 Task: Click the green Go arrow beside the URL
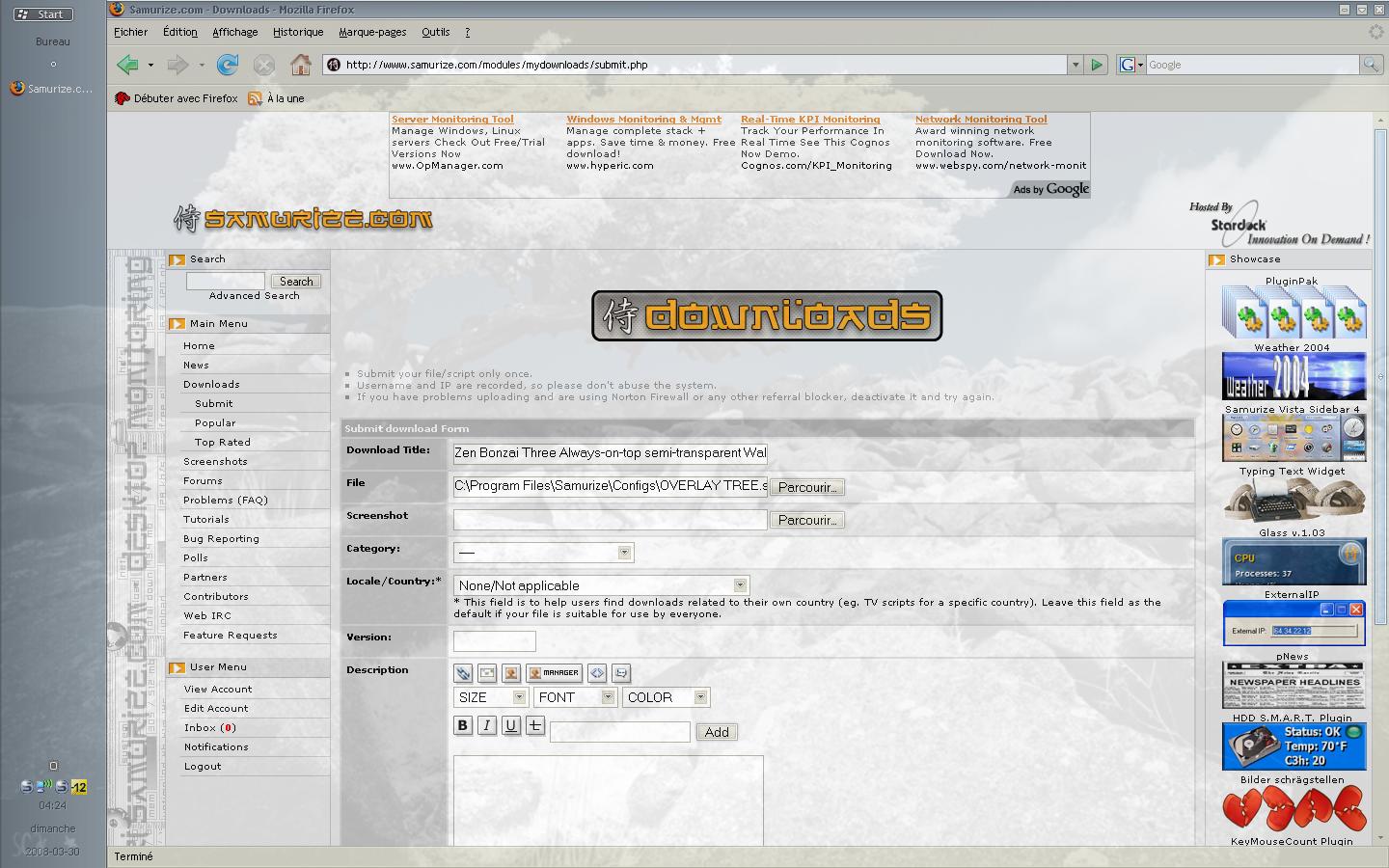point(1097,65)
